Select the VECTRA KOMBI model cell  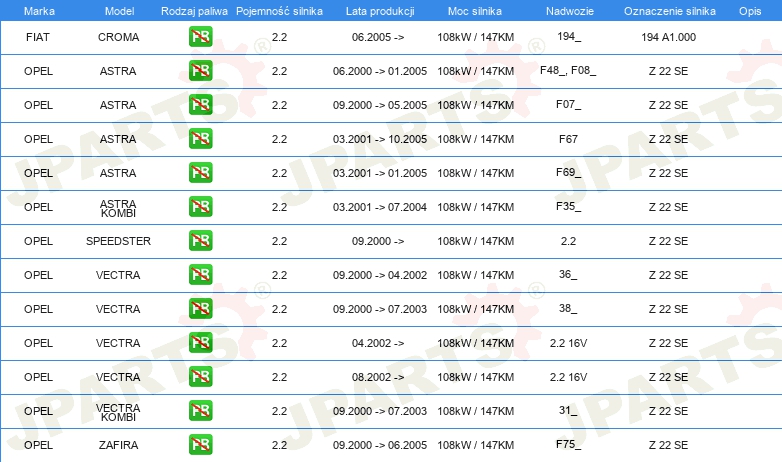tap(118, 412)
